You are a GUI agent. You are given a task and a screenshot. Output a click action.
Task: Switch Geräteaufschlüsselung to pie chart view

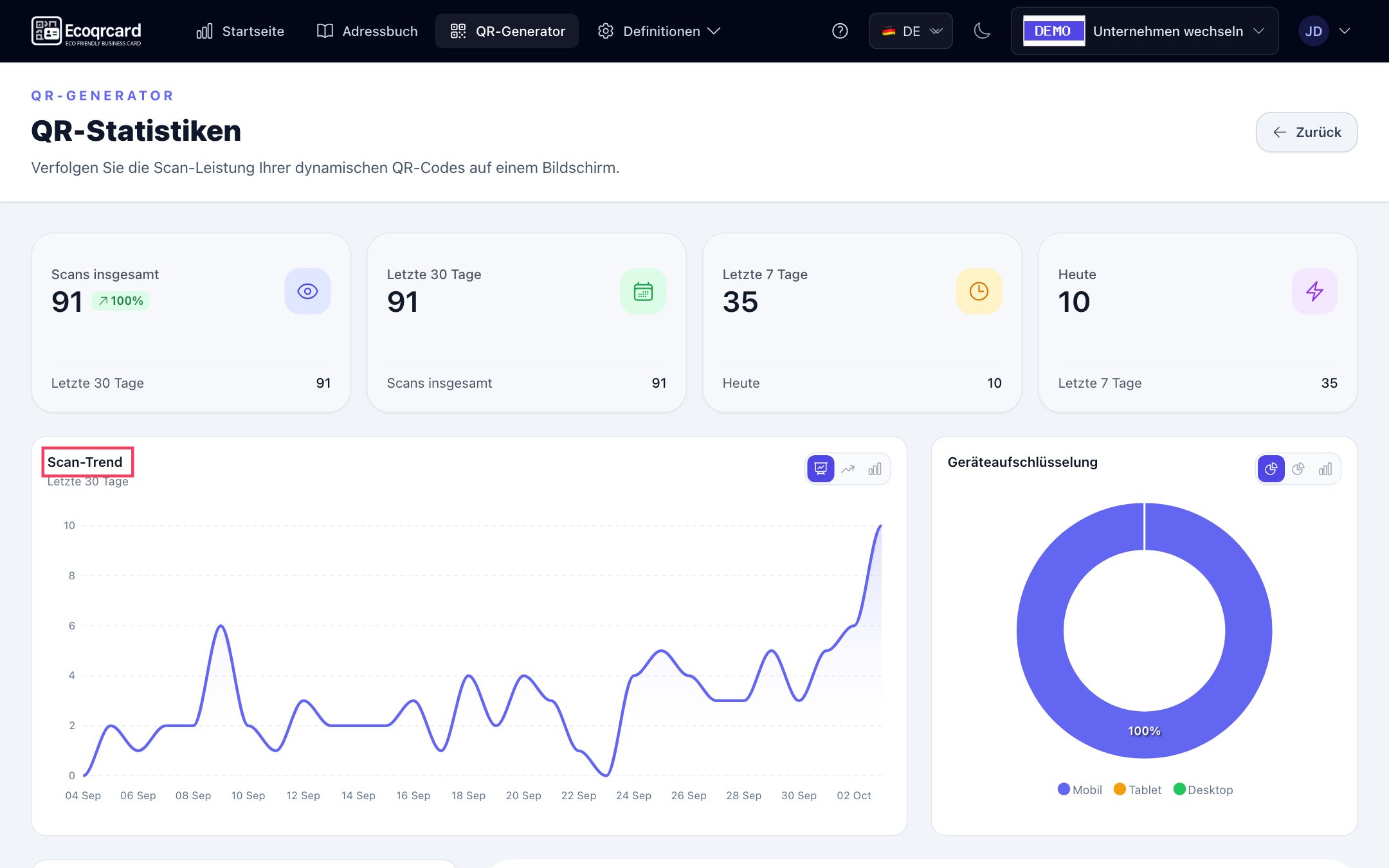[x=1298, y=469]
